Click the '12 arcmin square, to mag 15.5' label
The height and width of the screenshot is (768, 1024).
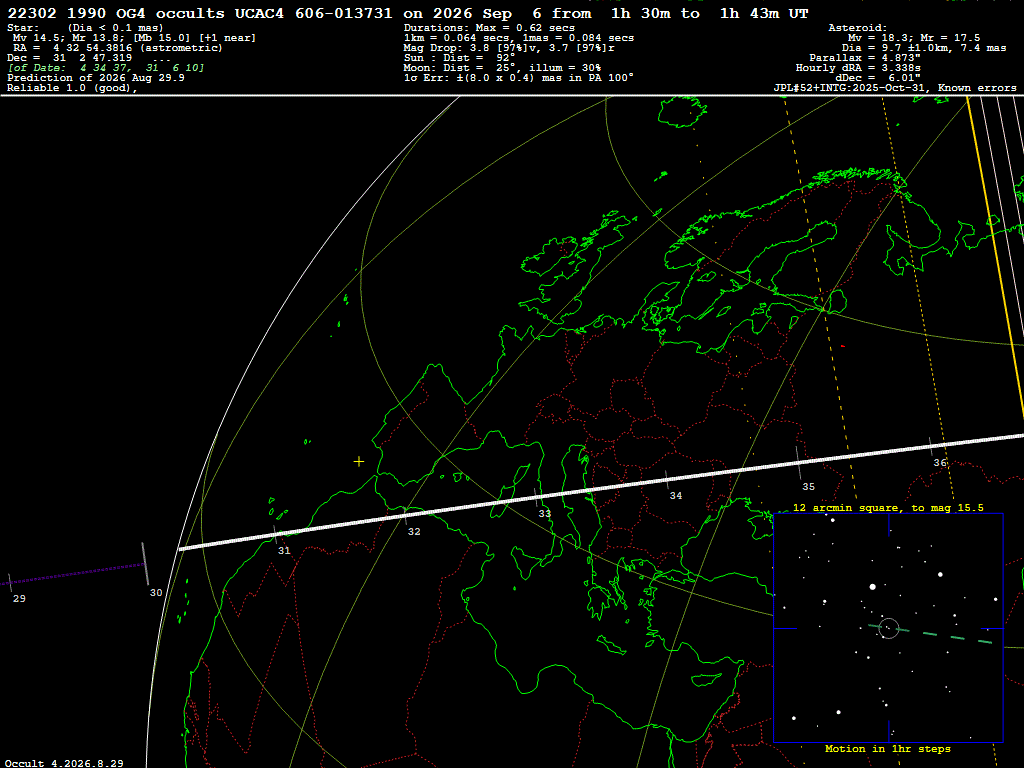(x=888, y=507)
